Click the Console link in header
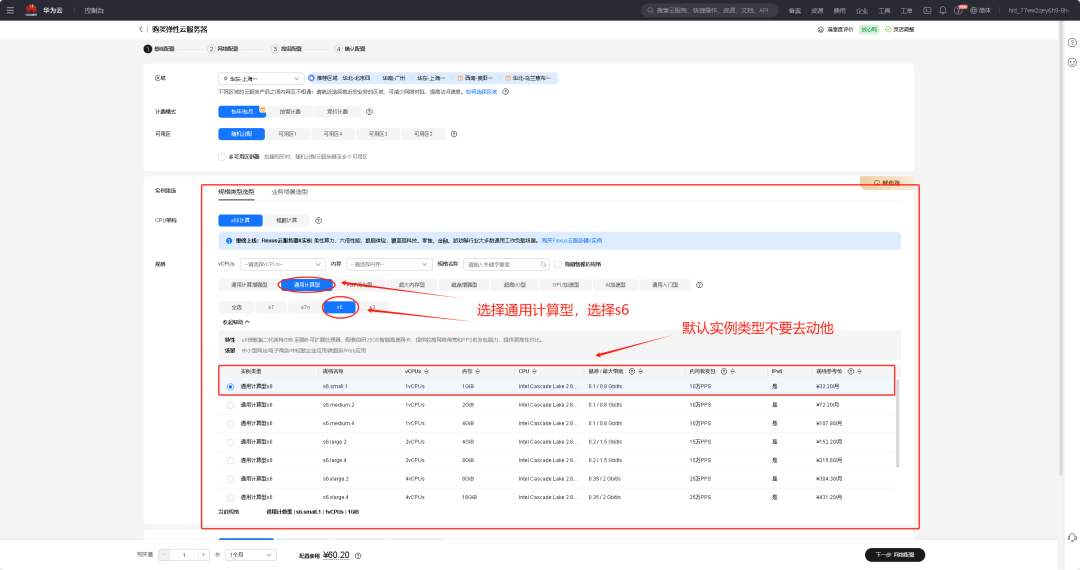1080x570 pixels. 94,10
